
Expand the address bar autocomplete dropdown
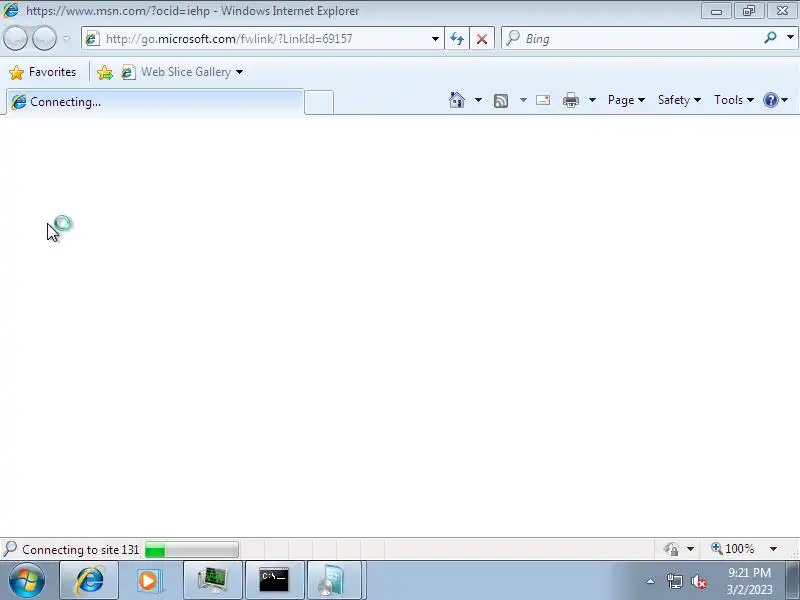tap(435, 39)
